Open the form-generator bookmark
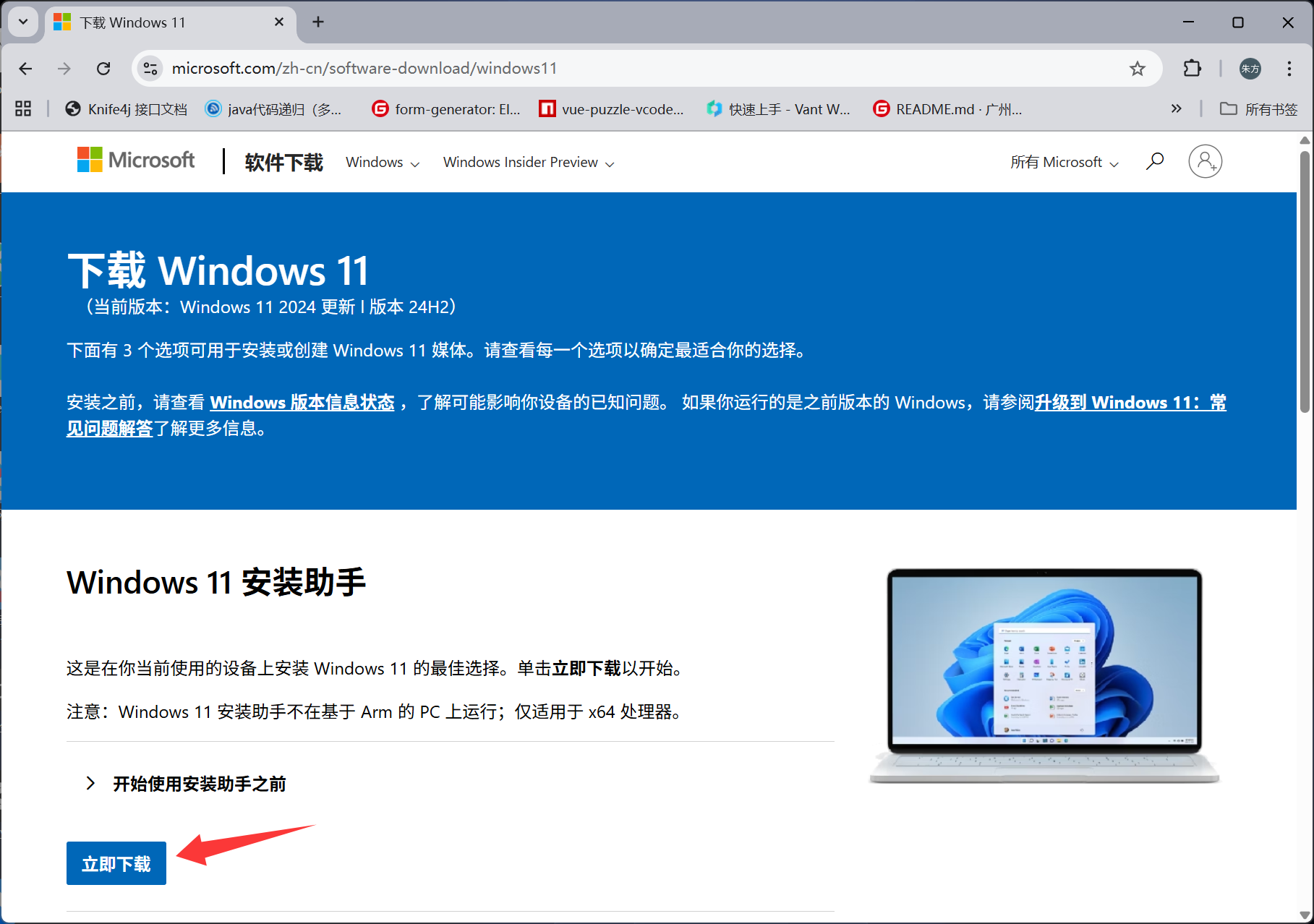Screen dimensions: 1314x924 [446, 109]
